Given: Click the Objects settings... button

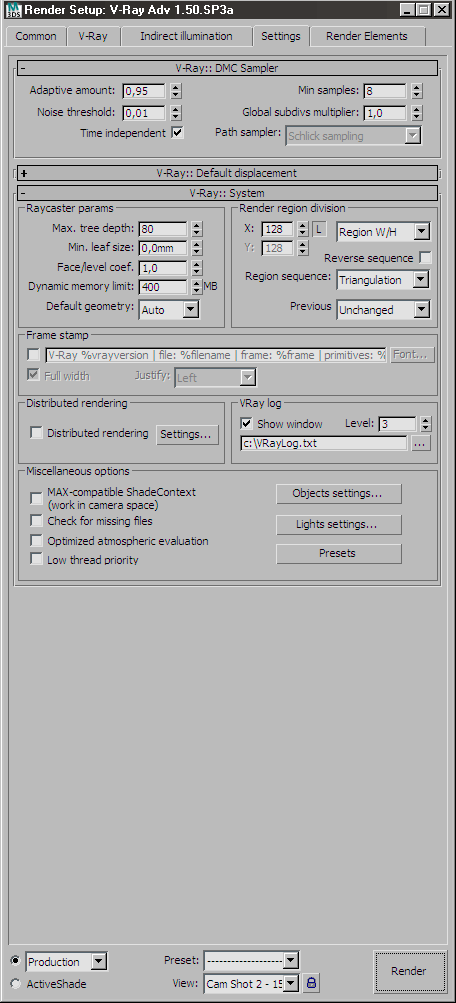Looking at the screenshot, I should tap(338, 494).
